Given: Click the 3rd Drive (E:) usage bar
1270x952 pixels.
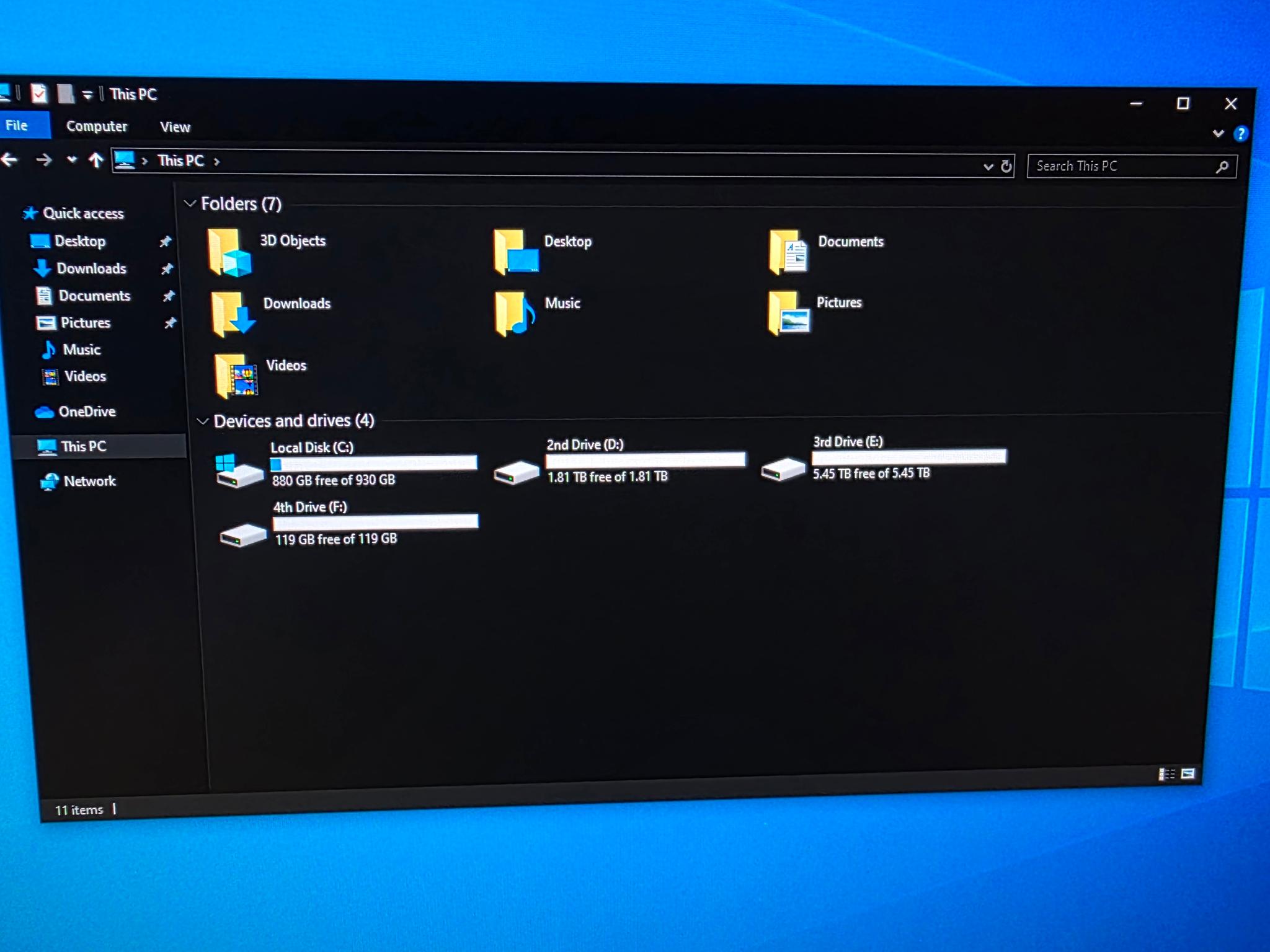Looking at the screenshot, I should (908, 457).
